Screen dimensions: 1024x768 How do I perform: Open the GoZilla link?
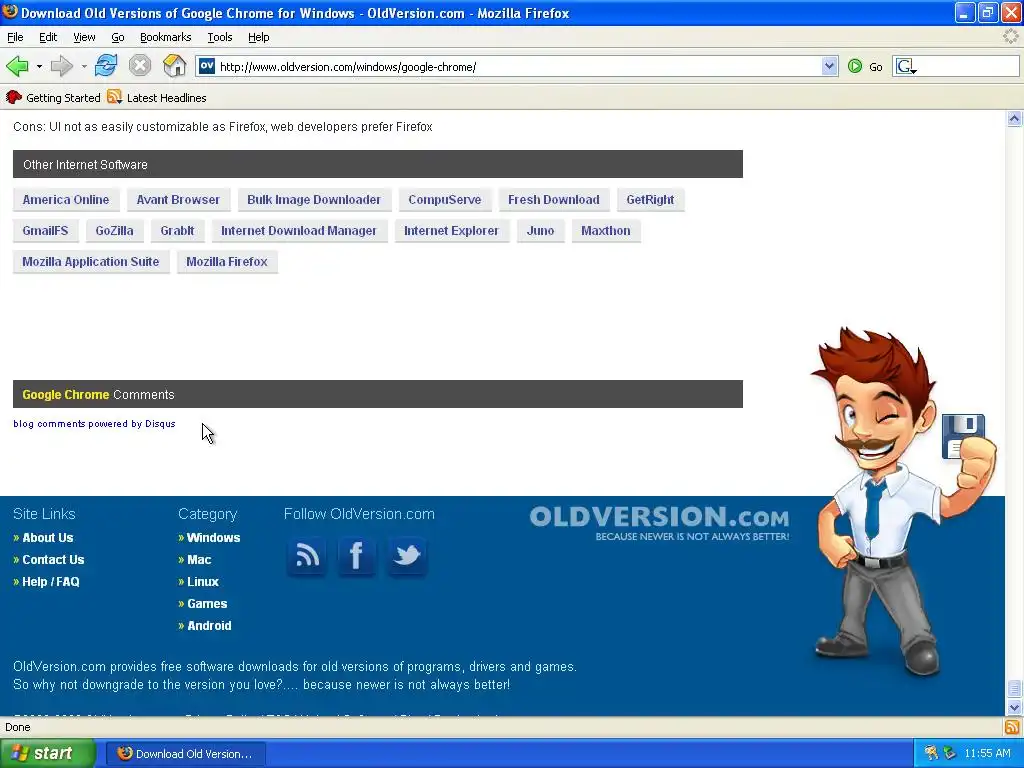pyautogui.click(x=114, y=231)
